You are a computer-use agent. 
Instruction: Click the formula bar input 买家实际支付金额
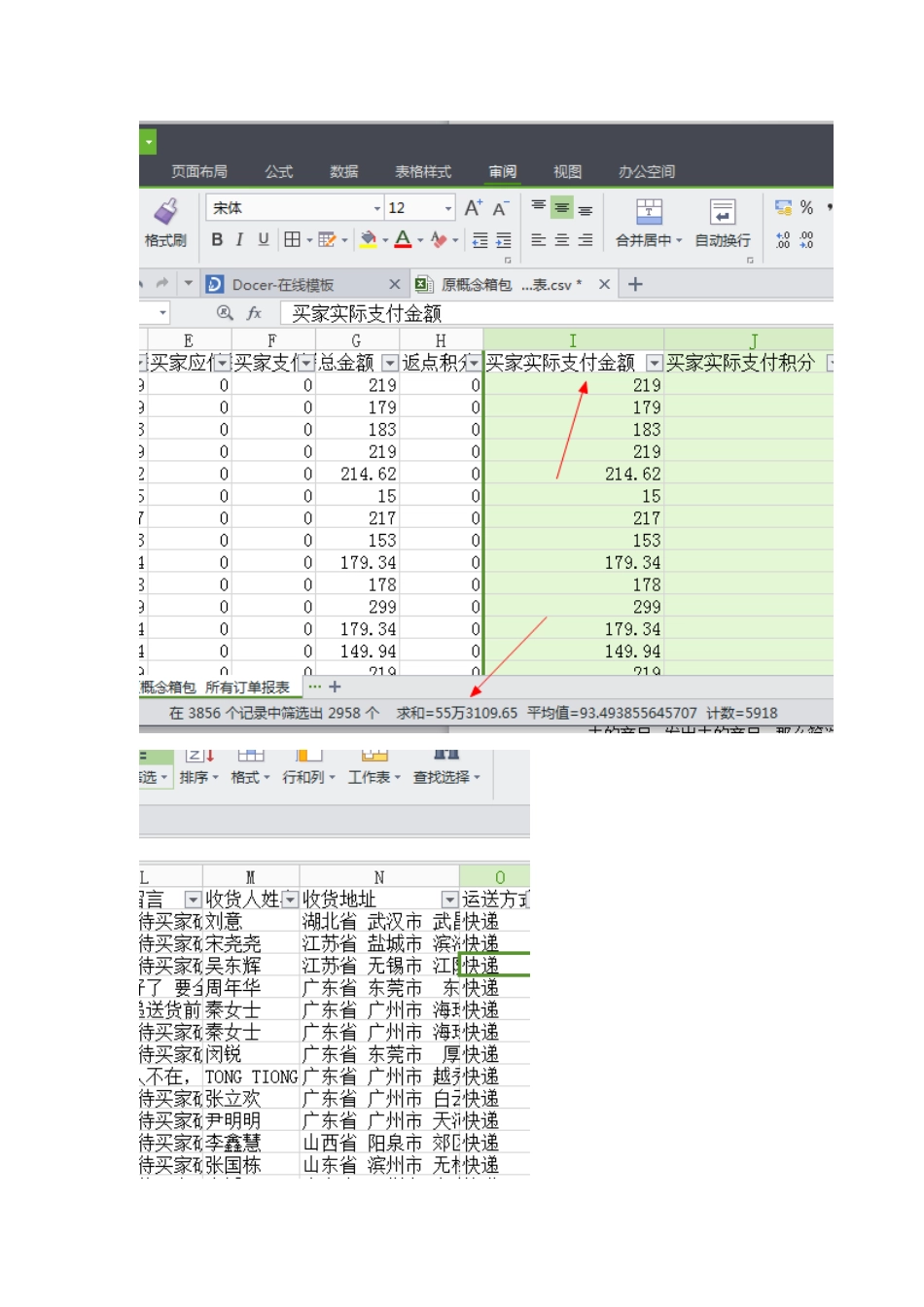point(556,313)
